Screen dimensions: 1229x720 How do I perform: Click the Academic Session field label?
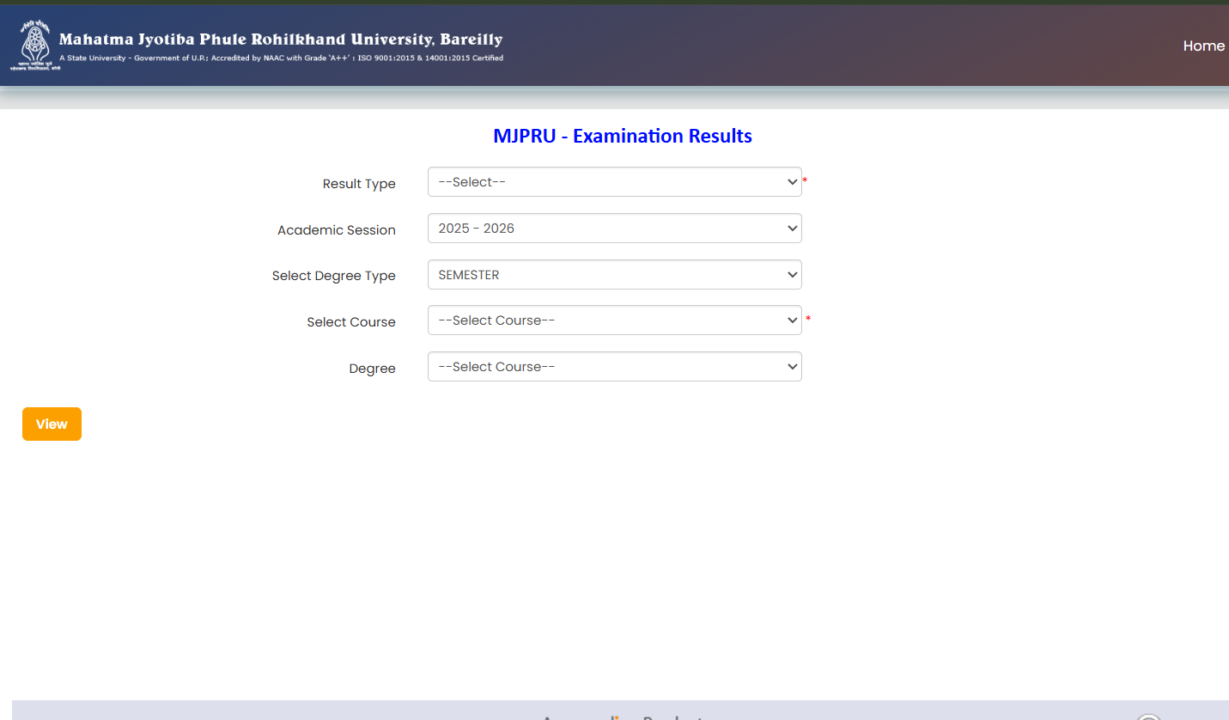coord(336,229)
